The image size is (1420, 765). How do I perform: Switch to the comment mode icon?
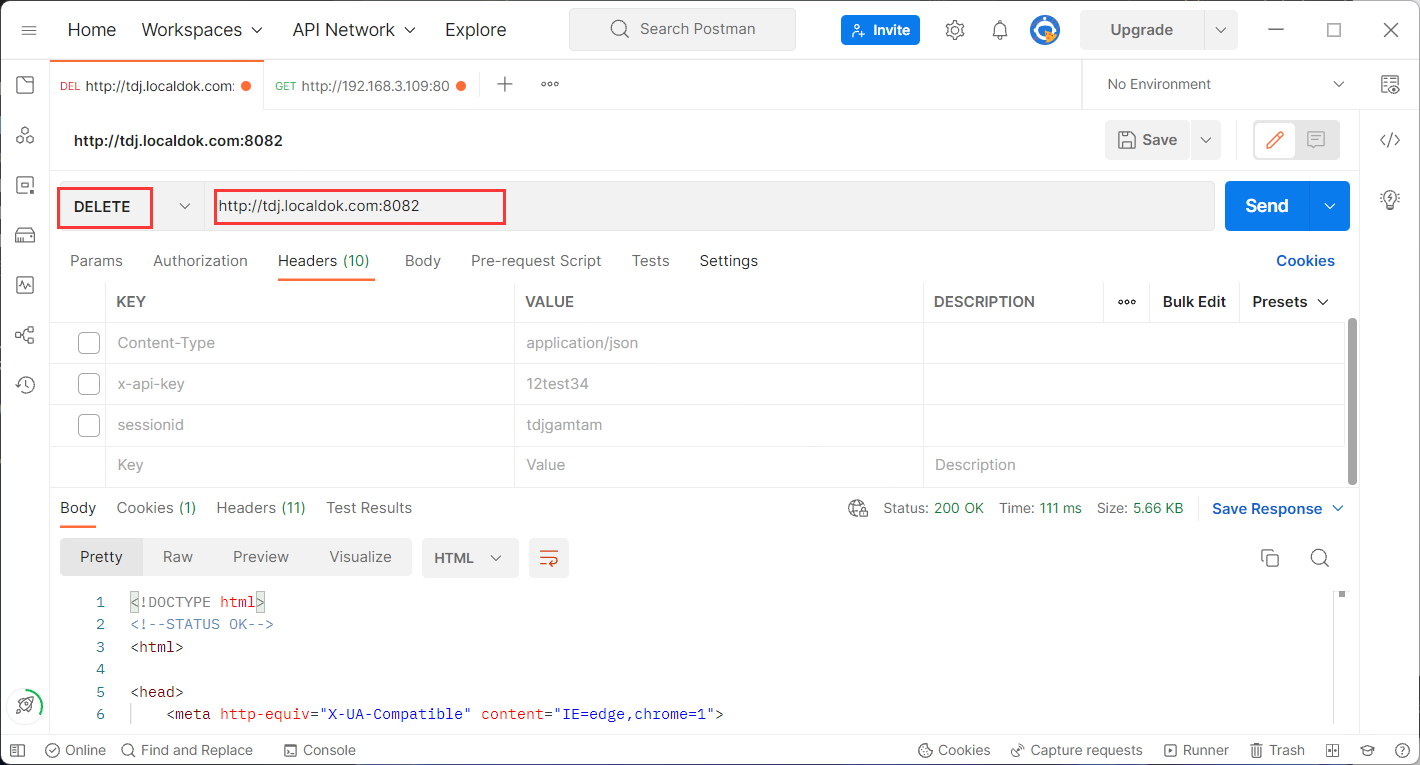point(1316,140)
